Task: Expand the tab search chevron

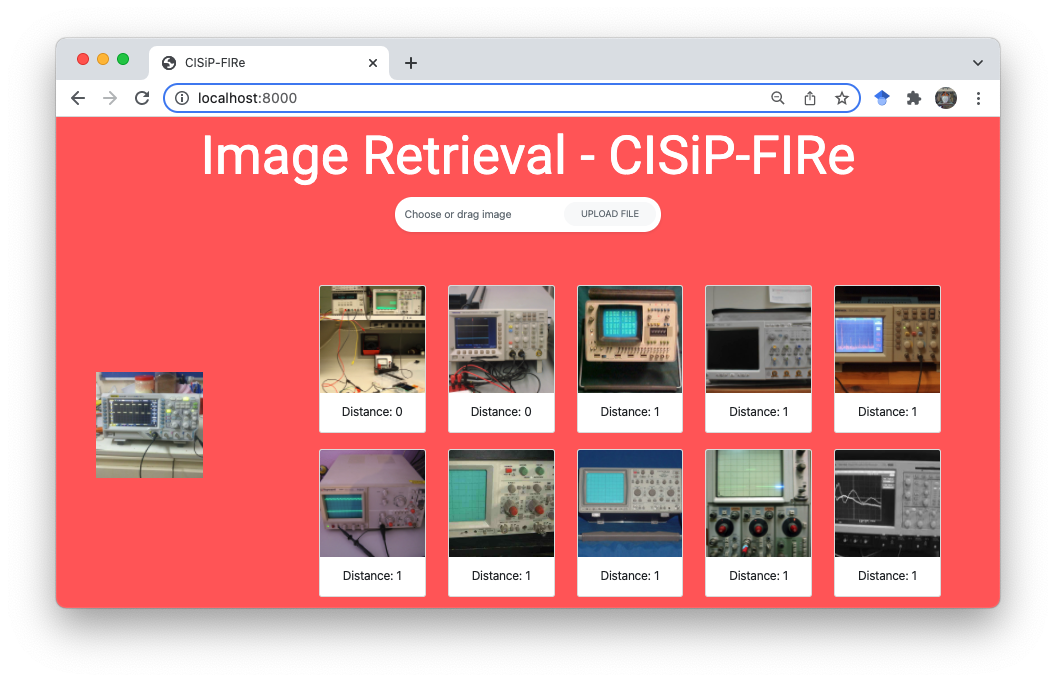Action: pos(978,63)
